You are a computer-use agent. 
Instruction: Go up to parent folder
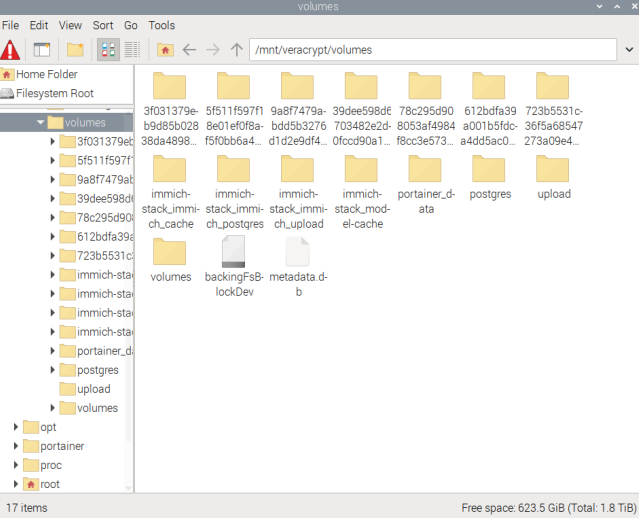pyautogui.click(x=237, y=50)
